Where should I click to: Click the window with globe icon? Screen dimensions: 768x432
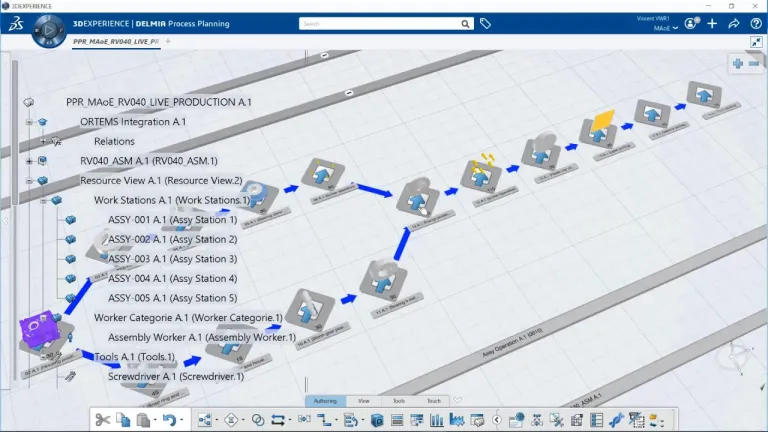click(517, 420)
